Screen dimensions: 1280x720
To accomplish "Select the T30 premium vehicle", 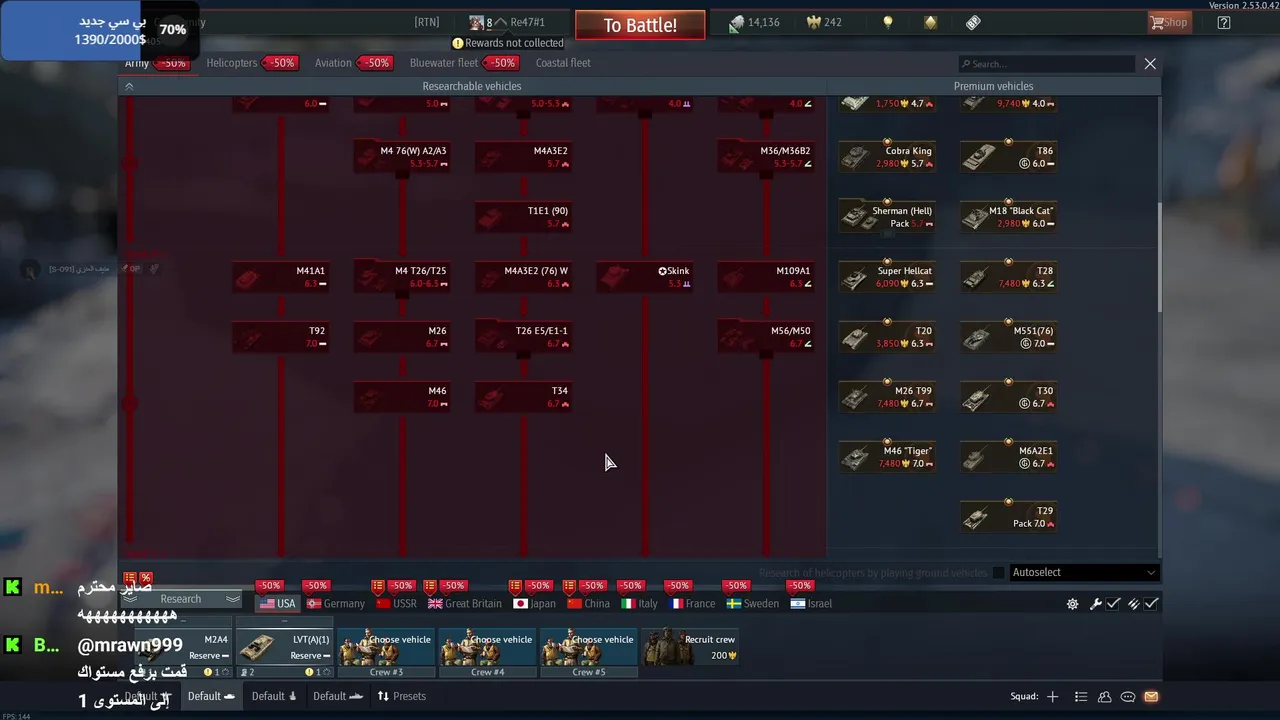I will click(x=1008, y=397).
